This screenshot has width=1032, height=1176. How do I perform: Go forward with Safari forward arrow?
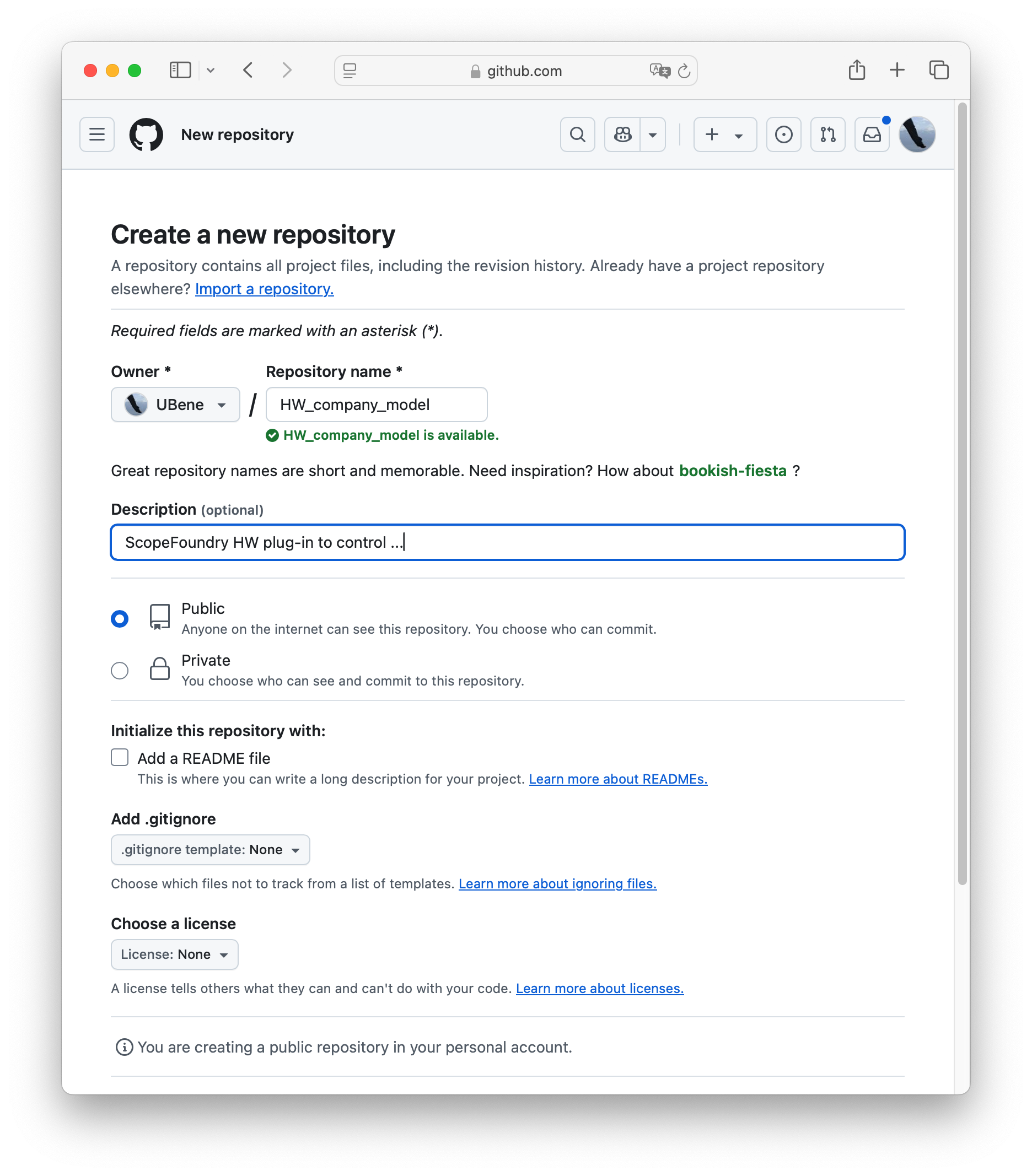click(x=287, y=71)
